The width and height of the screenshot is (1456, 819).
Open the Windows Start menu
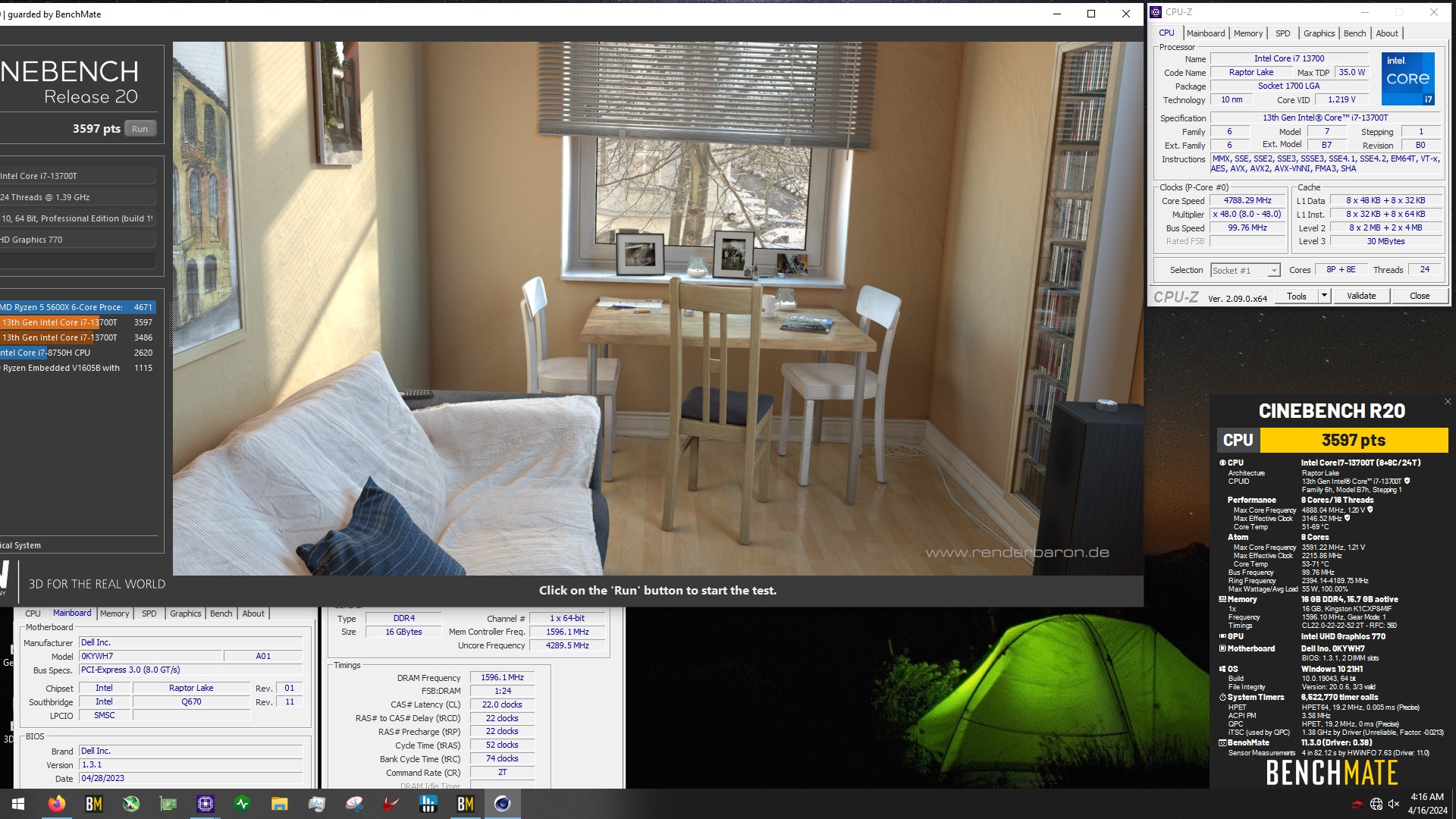pyautogui.click(x=18, y=804)
